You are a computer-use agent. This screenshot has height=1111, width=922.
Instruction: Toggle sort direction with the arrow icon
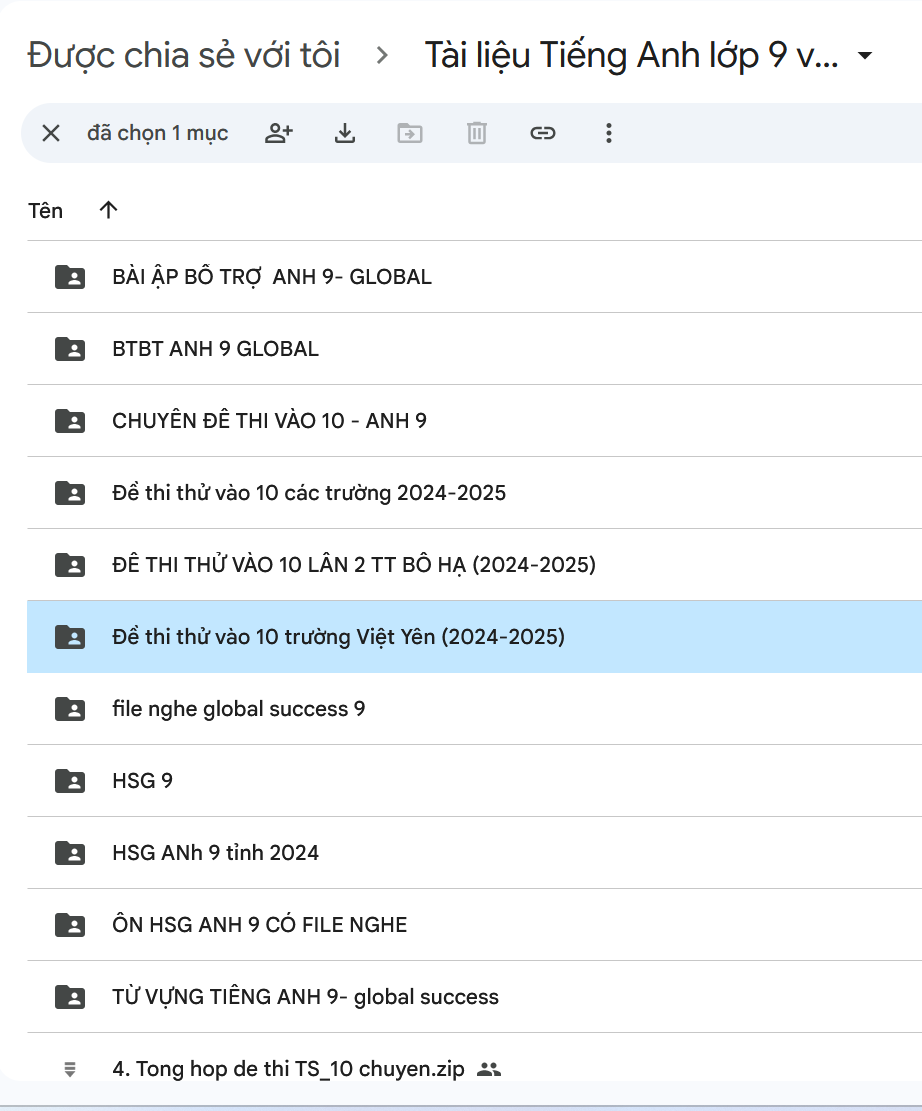coord(108,210)
